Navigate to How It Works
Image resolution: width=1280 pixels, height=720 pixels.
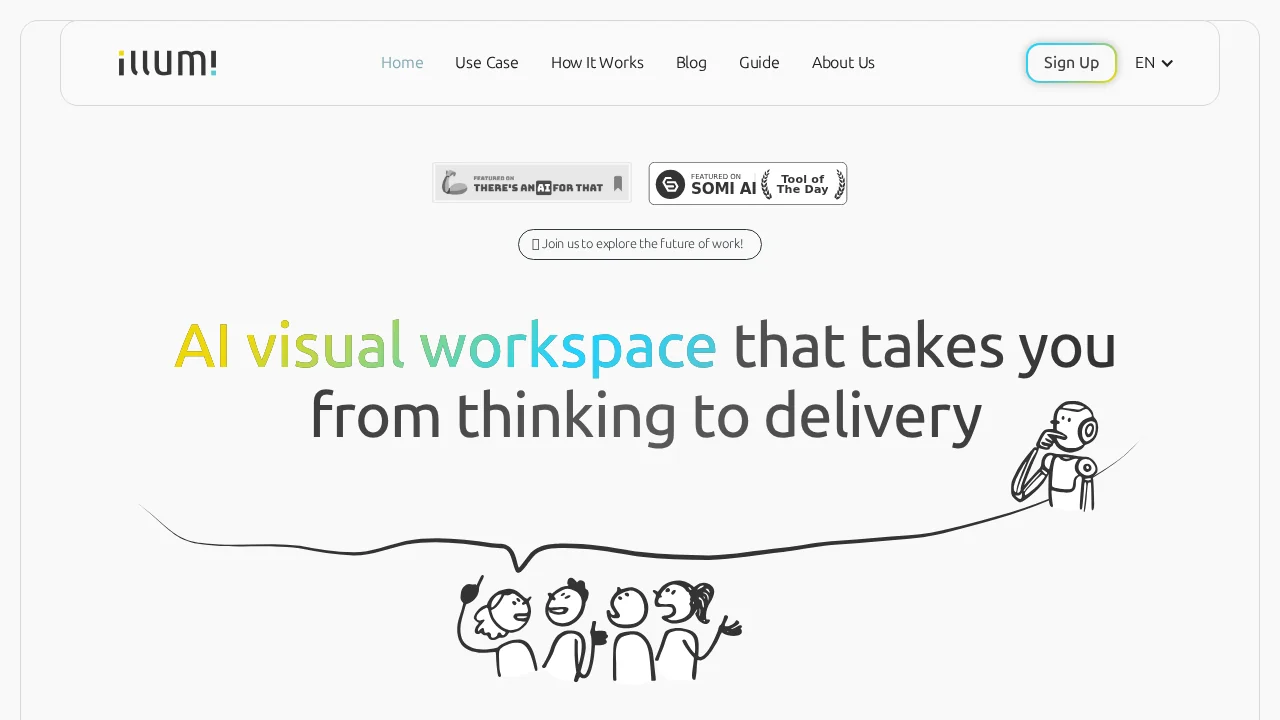point(597,63)
